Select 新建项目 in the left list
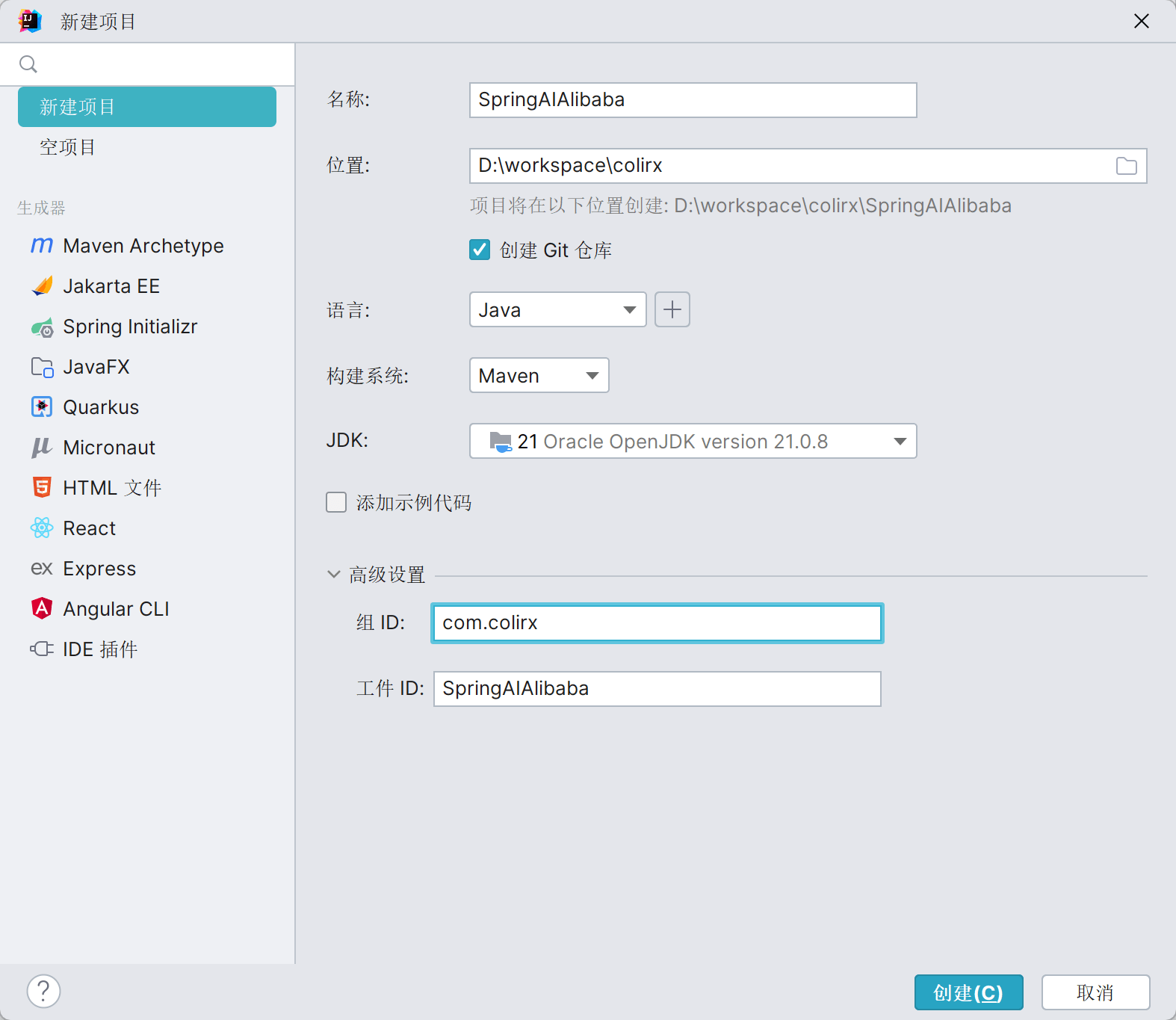The height and width of the screenshot is (1020, 1176). 147,107
